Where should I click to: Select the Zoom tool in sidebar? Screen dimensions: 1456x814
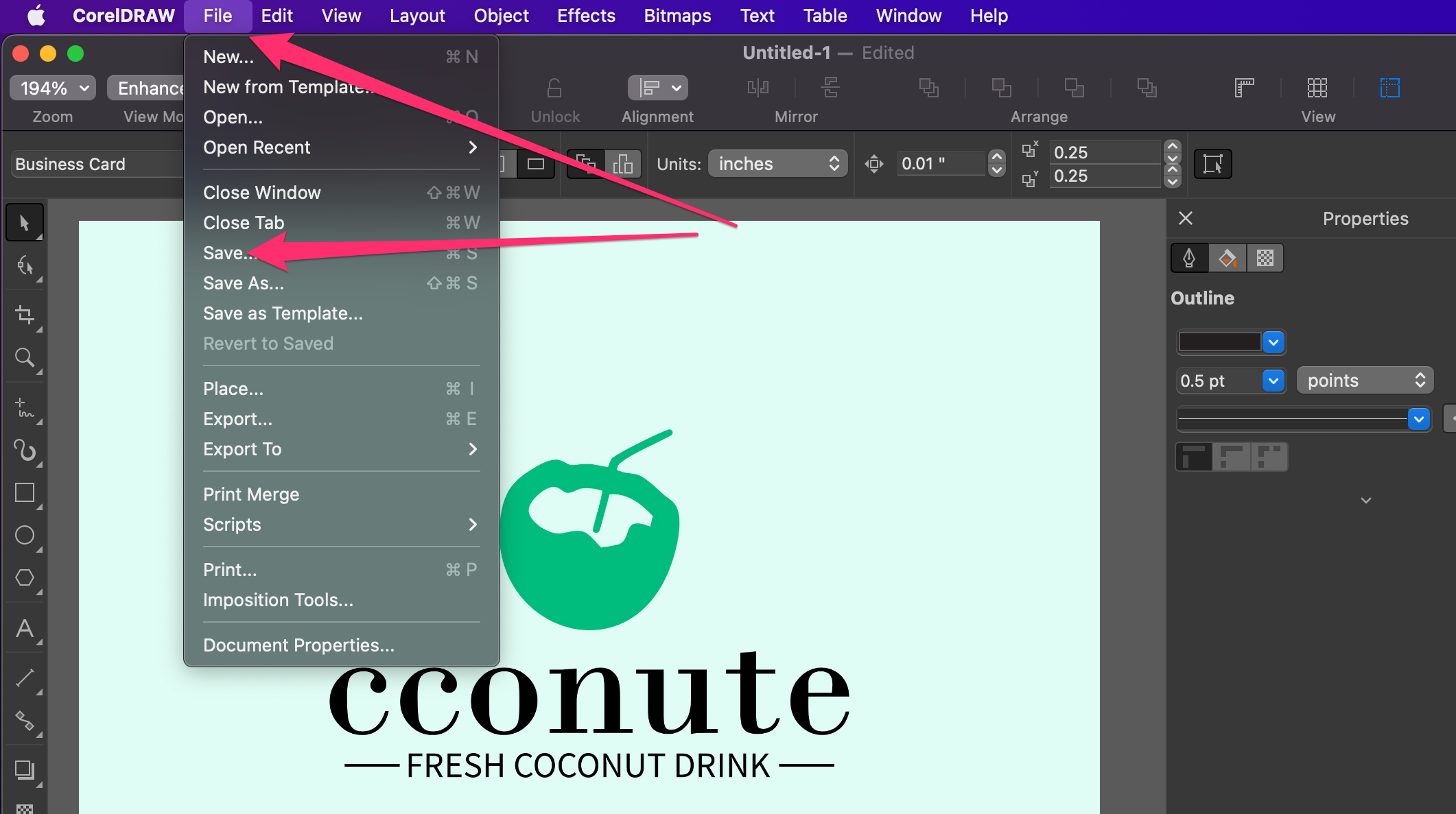pyautogui.click(x=27, y=359)
